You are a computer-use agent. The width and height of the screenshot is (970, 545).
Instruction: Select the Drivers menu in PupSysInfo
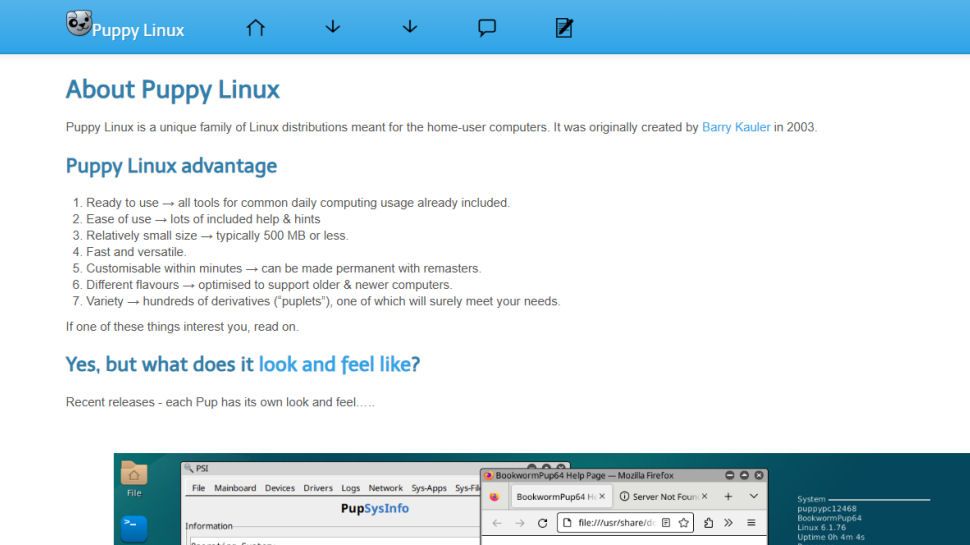(318, 487)
